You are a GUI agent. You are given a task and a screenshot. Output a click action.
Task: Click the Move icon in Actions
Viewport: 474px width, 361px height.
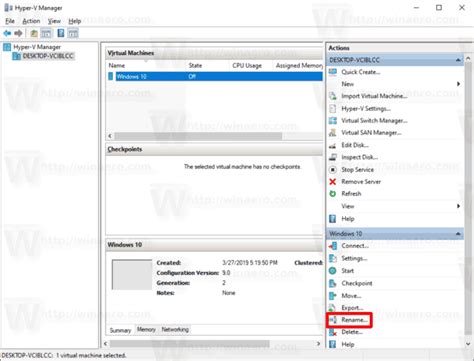333,296
